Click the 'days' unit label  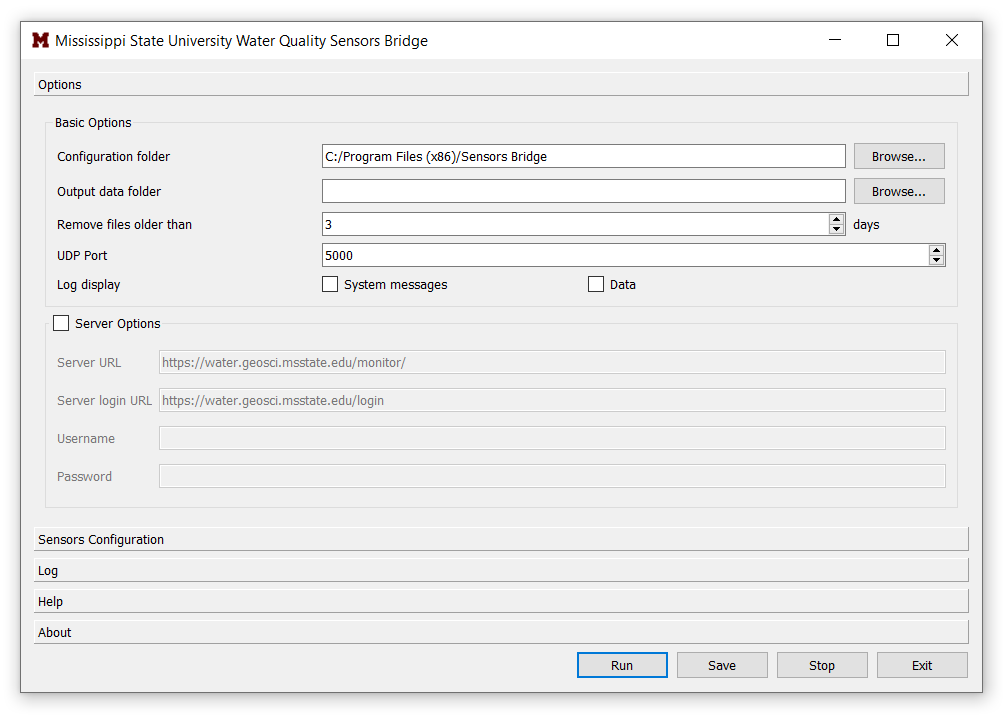(866, 225)
